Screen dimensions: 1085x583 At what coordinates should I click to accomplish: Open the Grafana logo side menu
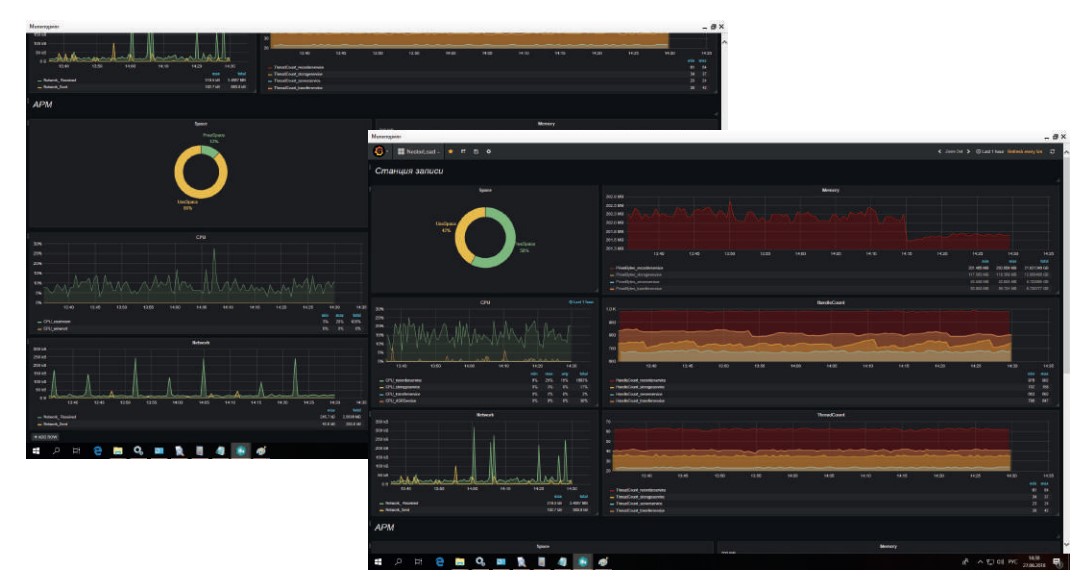pyautogui.click(x=379, y=151)
